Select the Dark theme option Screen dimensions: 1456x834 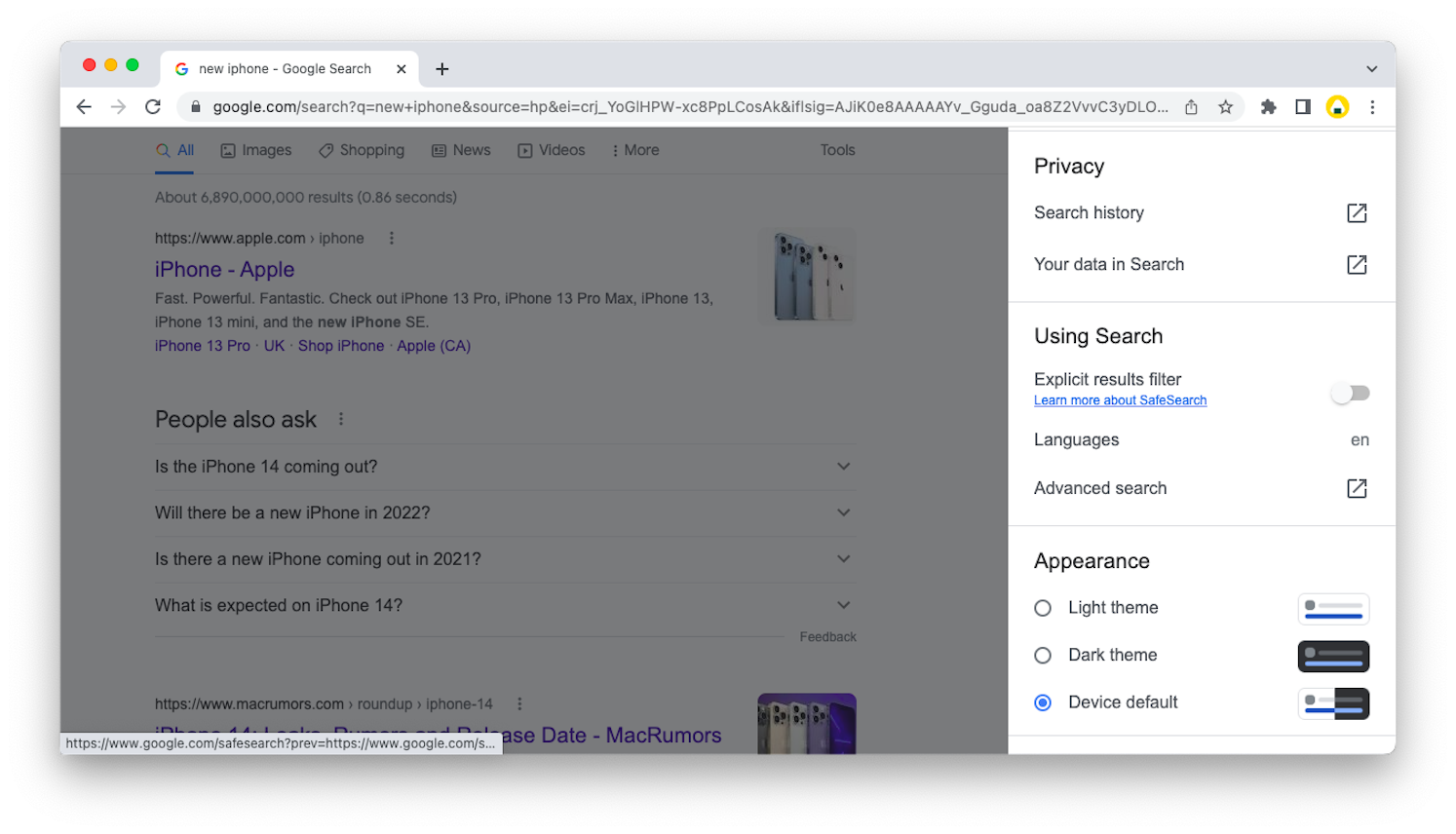coord(1042,655)
